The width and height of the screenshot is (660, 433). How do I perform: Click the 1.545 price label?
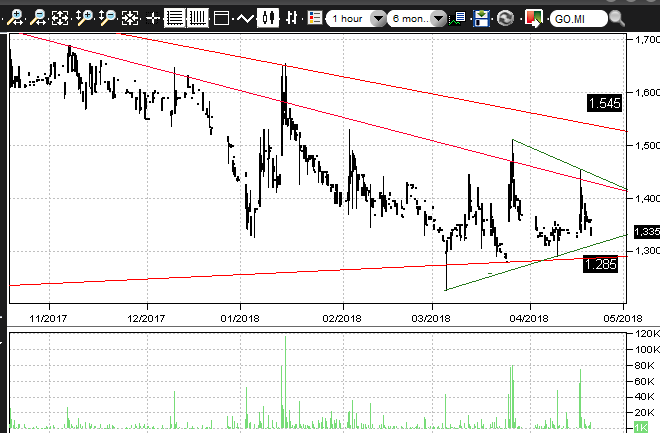point(604,103)
